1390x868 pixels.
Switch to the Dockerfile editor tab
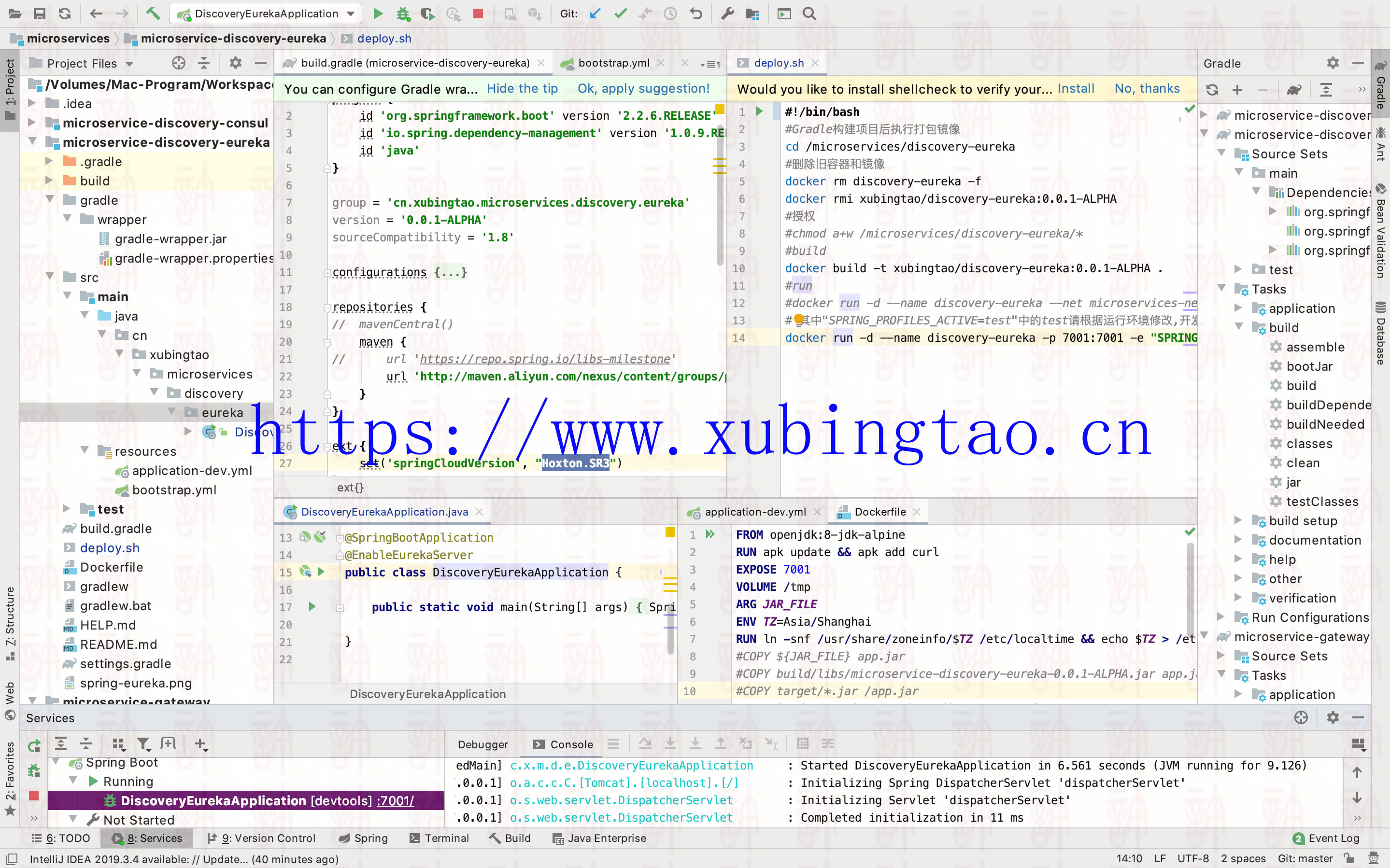coord(879,512)
